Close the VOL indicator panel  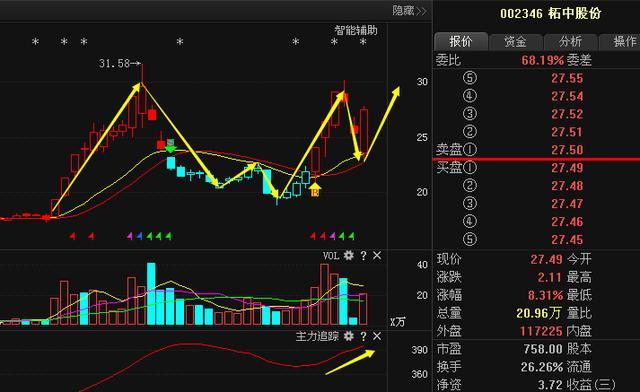(x=377, y=256)
